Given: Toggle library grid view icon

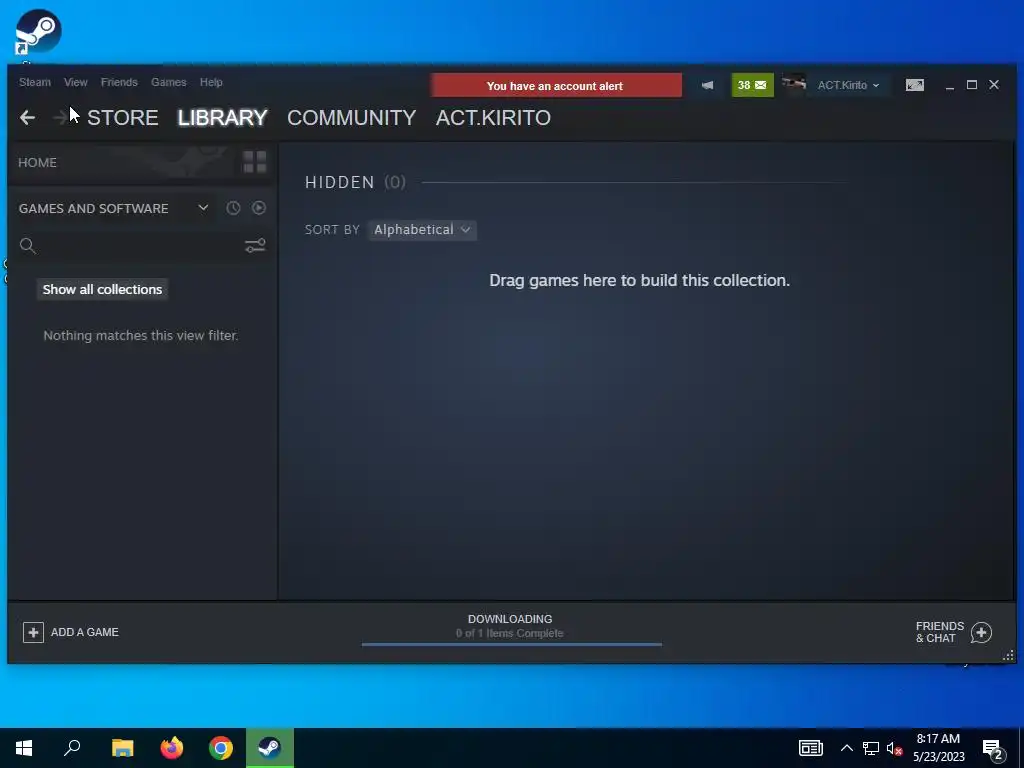Looking at the screenshot, I should [x=255, y=162].
